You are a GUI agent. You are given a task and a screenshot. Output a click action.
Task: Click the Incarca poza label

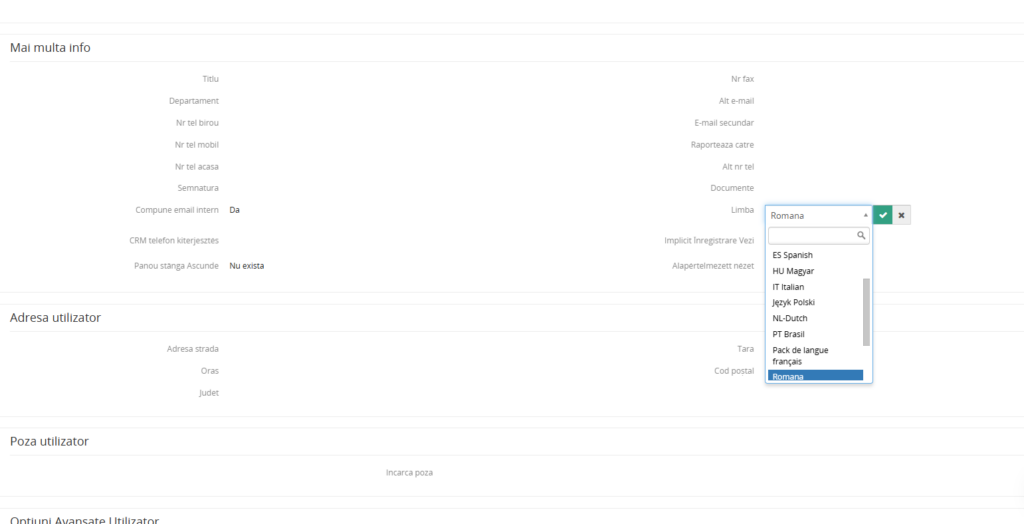tap(409, 472)
